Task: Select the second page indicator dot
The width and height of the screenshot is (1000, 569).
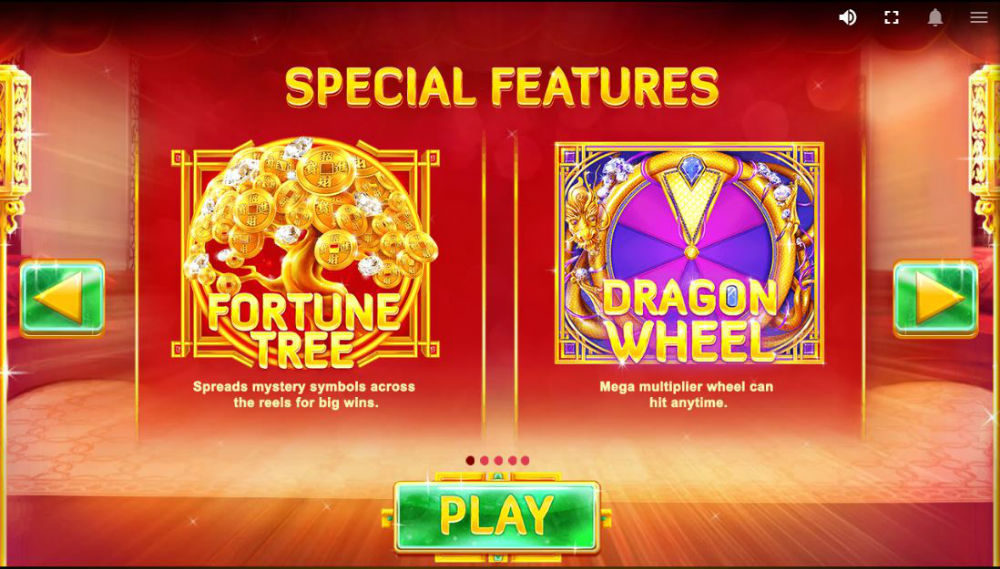Action: (x=484, y=461)
